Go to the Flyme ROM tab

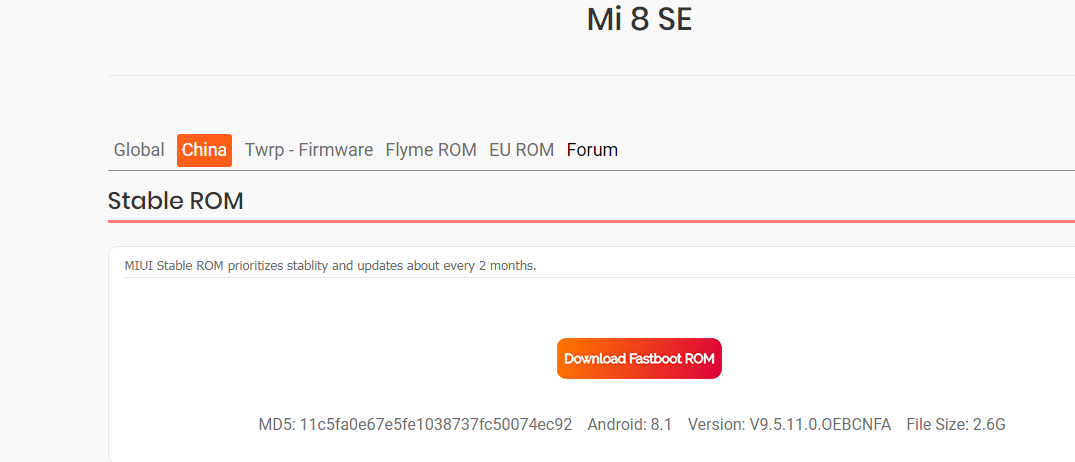[430, 150]
